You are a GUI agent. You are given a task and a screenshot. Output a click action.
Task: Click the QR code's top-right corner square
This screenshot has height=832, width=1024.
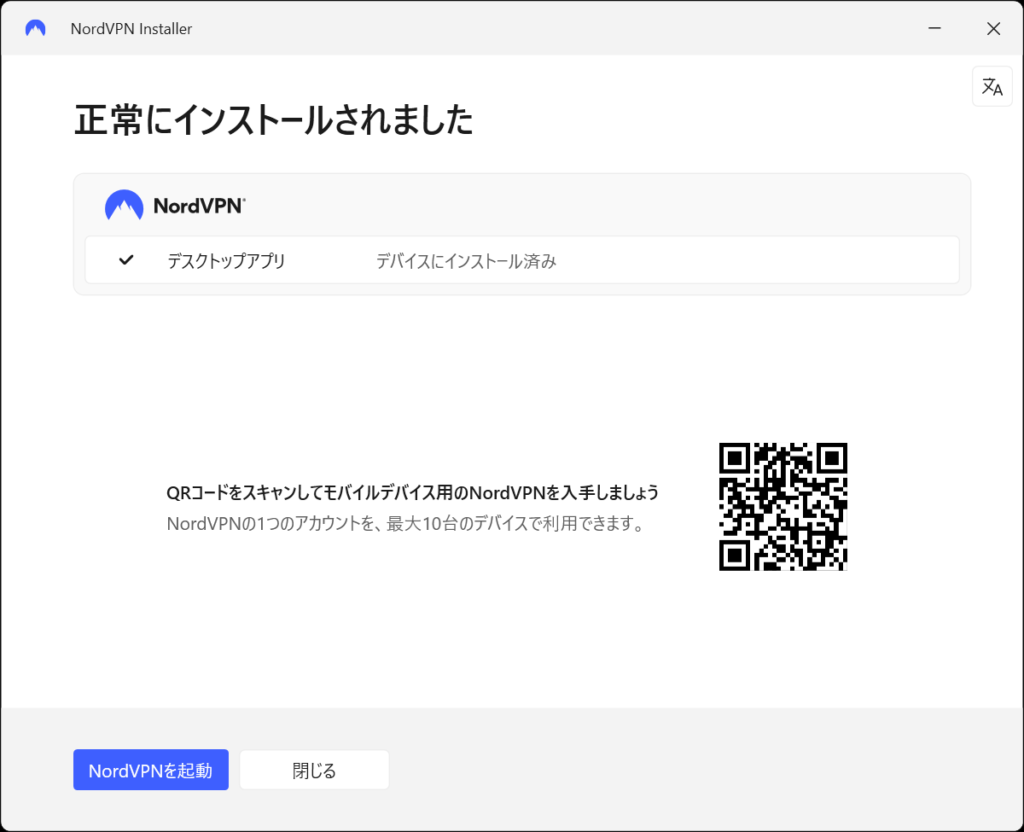(831, 459)
